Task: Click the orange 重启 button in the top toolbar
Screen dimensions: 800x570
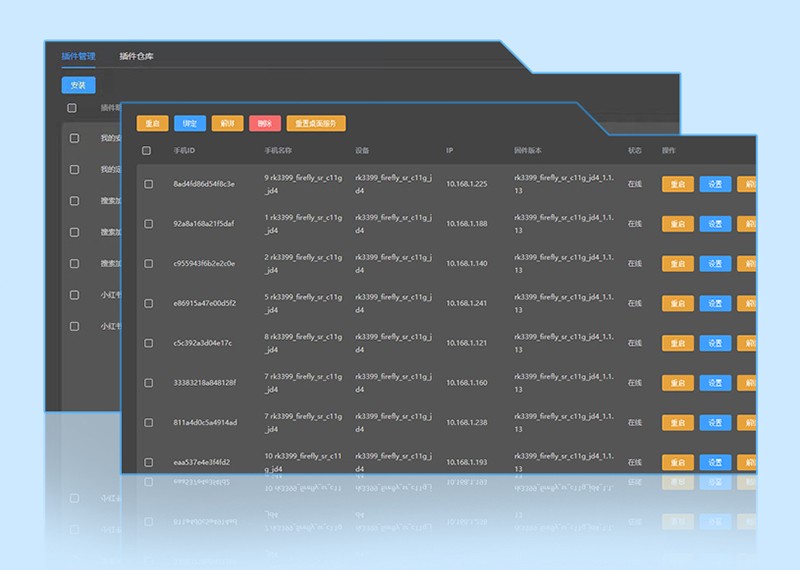Action: tap(153, 123)
